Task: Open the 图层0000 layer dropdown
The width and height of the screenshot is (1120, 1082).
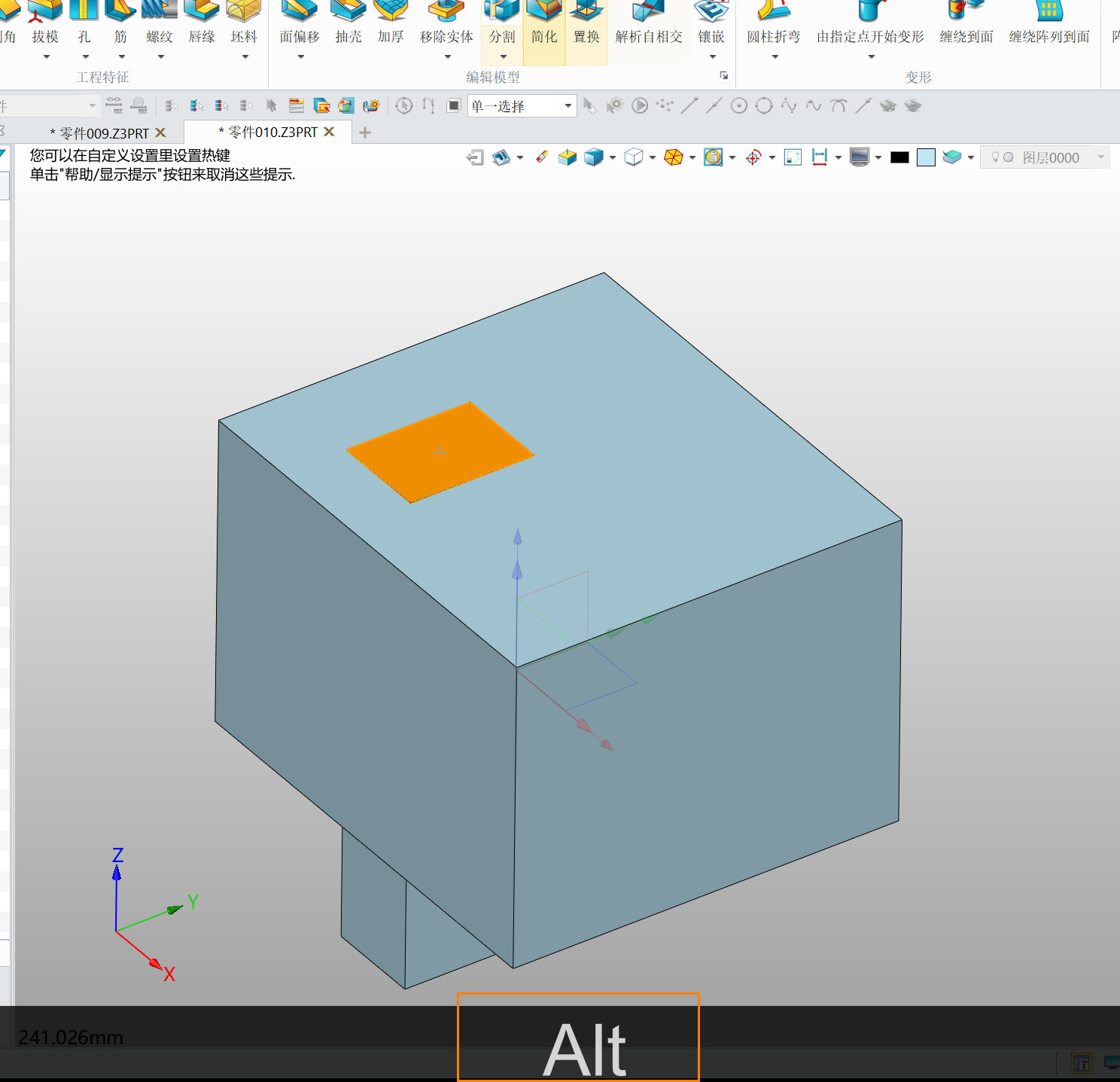Action: (x=1045, y=157)
